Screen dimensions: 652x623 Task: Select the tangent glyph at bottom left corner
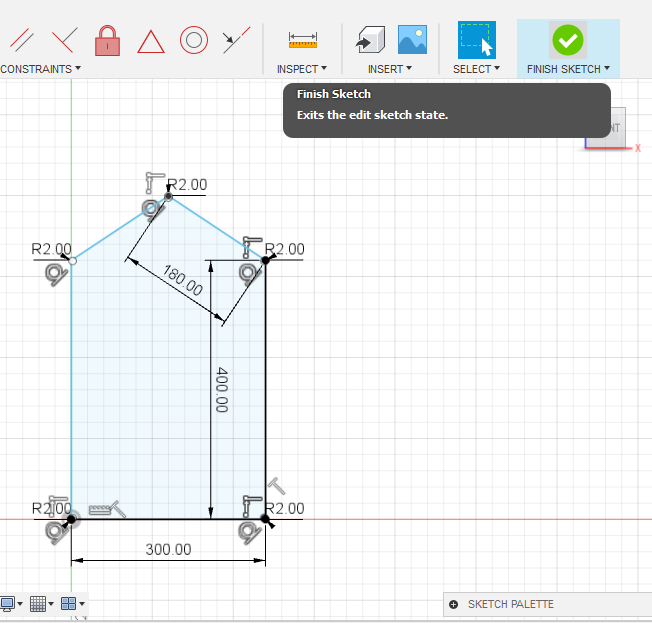(57, 534)
